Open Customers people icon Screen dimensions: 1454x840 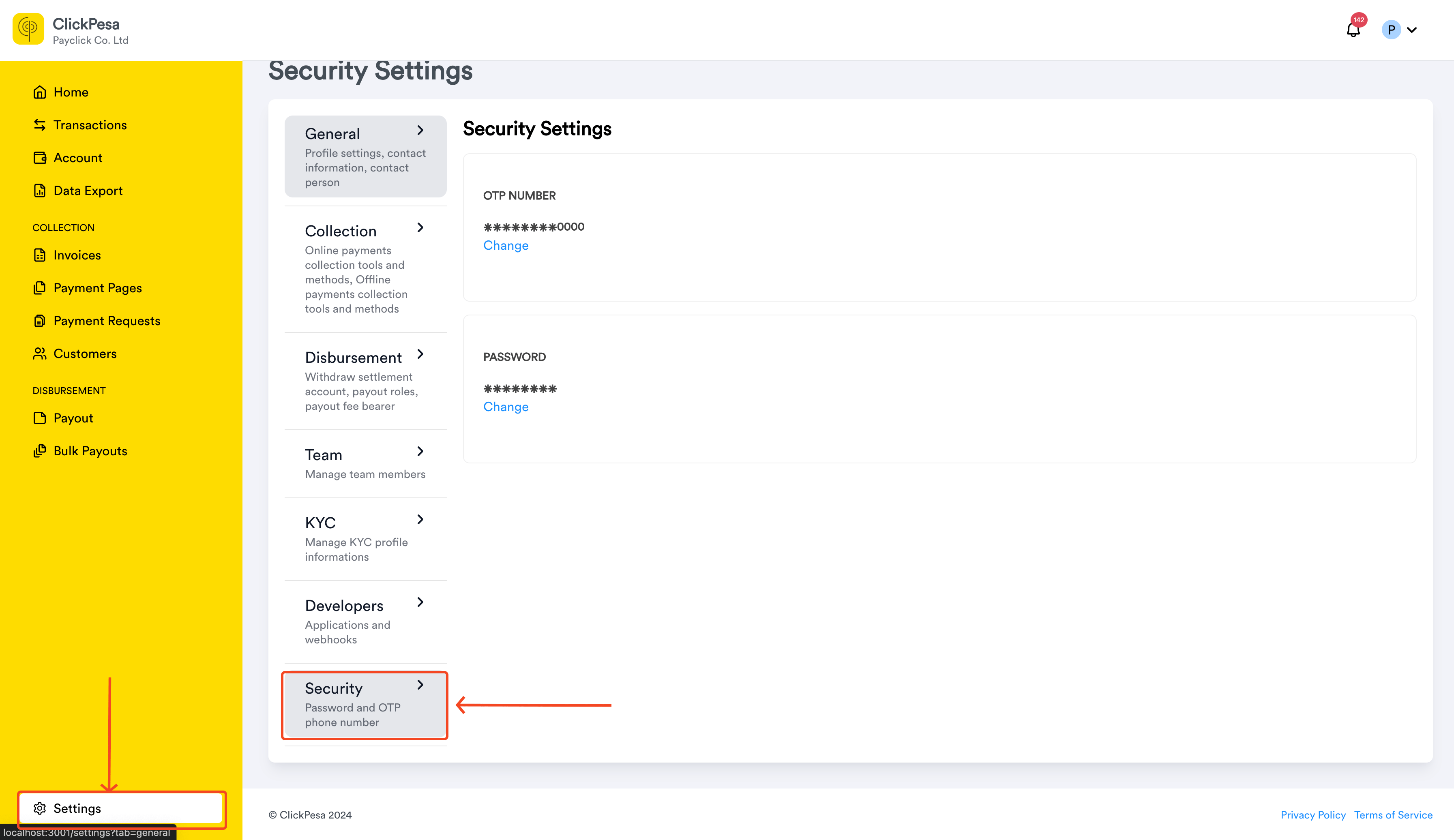(40, 354)
